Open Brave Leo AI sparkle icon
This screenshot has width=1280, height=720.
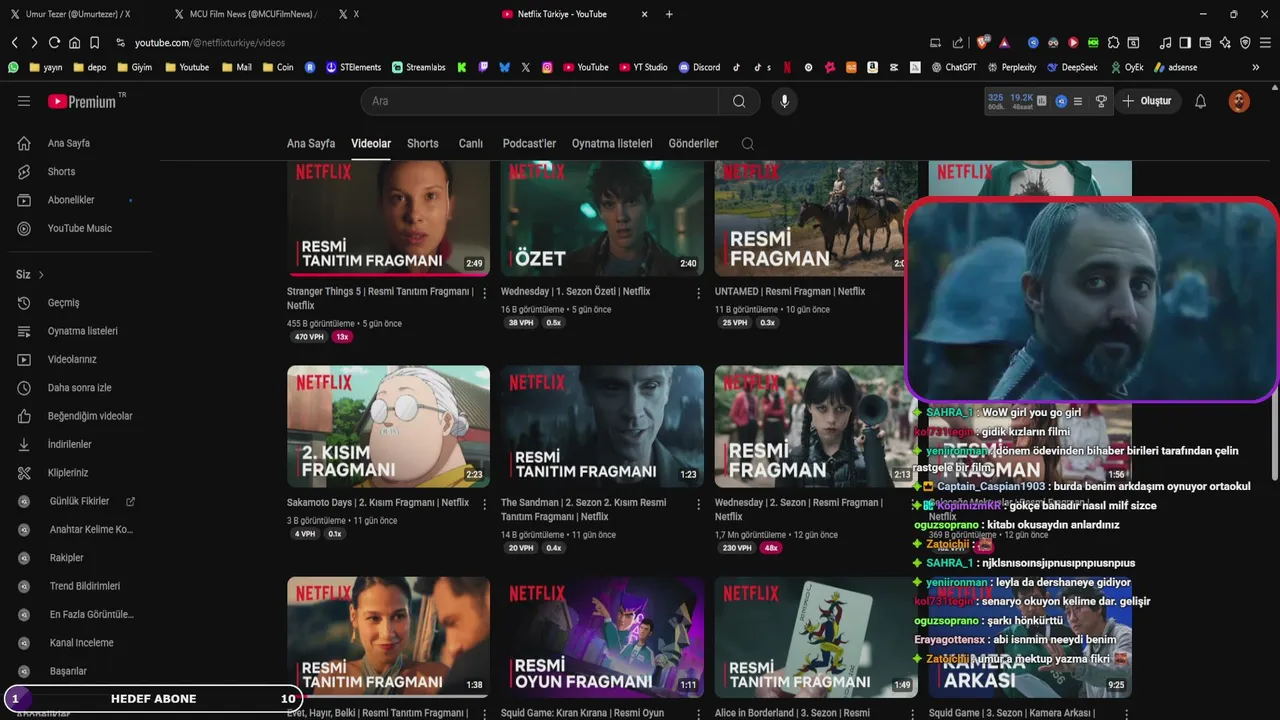pyautogui.click(x=1225, y=43)
